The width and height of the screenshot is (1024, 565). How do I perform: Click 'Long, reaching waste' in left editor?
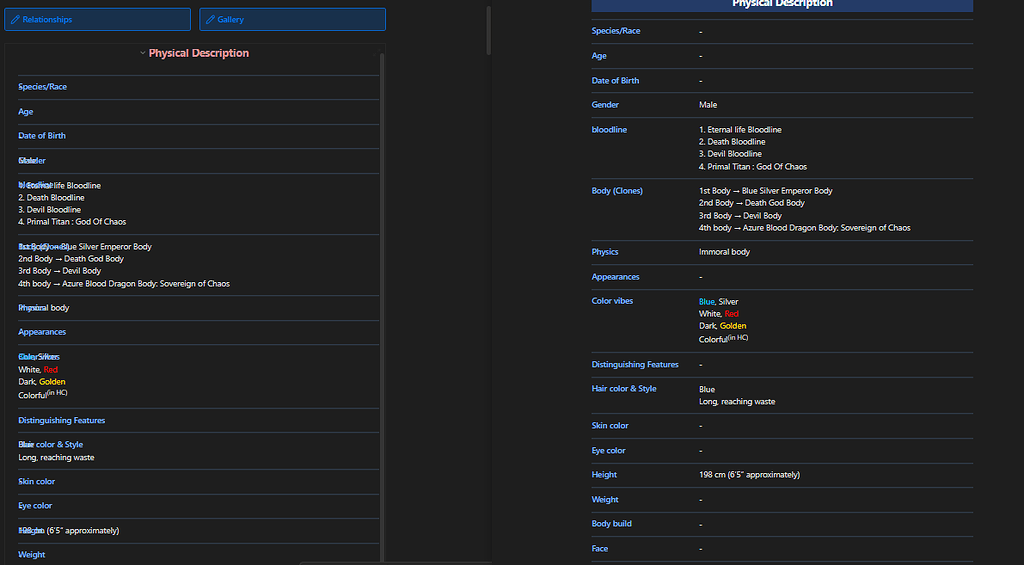56,458
